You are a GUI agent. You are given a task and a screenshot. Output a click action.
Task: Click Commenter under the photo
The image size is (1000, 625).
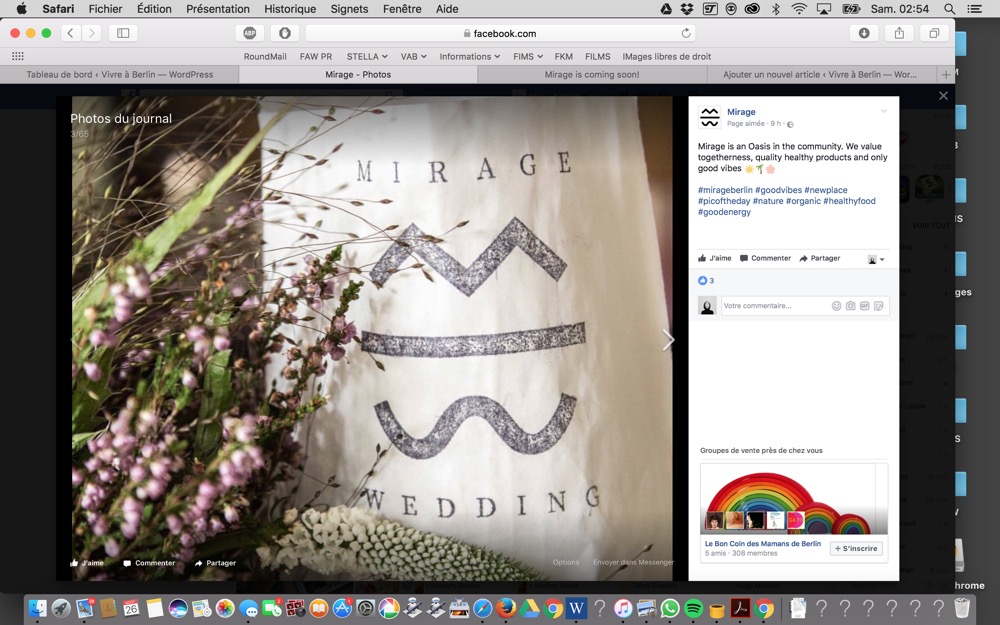pyautogui.click(x=149, y=563)
